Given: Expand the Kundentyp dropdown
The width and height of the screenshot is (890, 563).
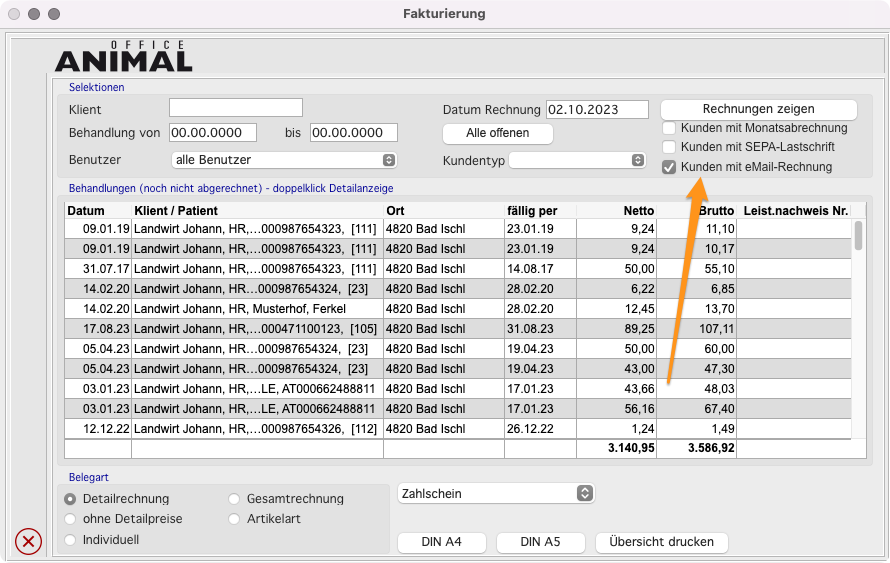Looking at the screenshot, I should [x=578, y=160].
